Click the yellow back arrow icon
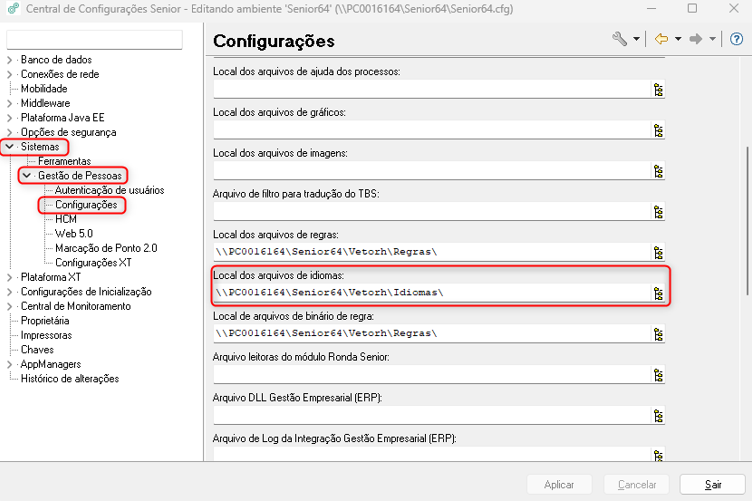 point(662,39)
